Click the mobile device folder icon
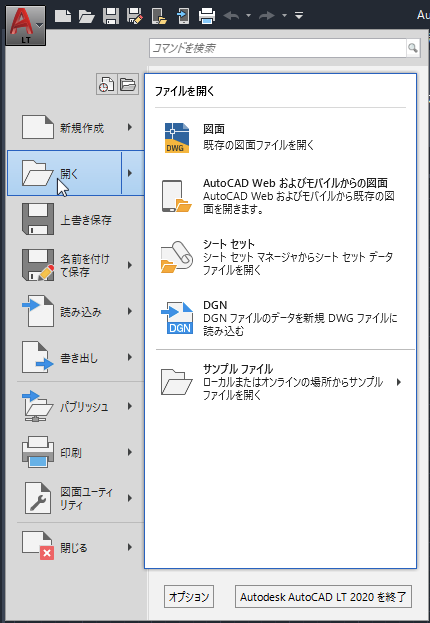 coord(176,196)
